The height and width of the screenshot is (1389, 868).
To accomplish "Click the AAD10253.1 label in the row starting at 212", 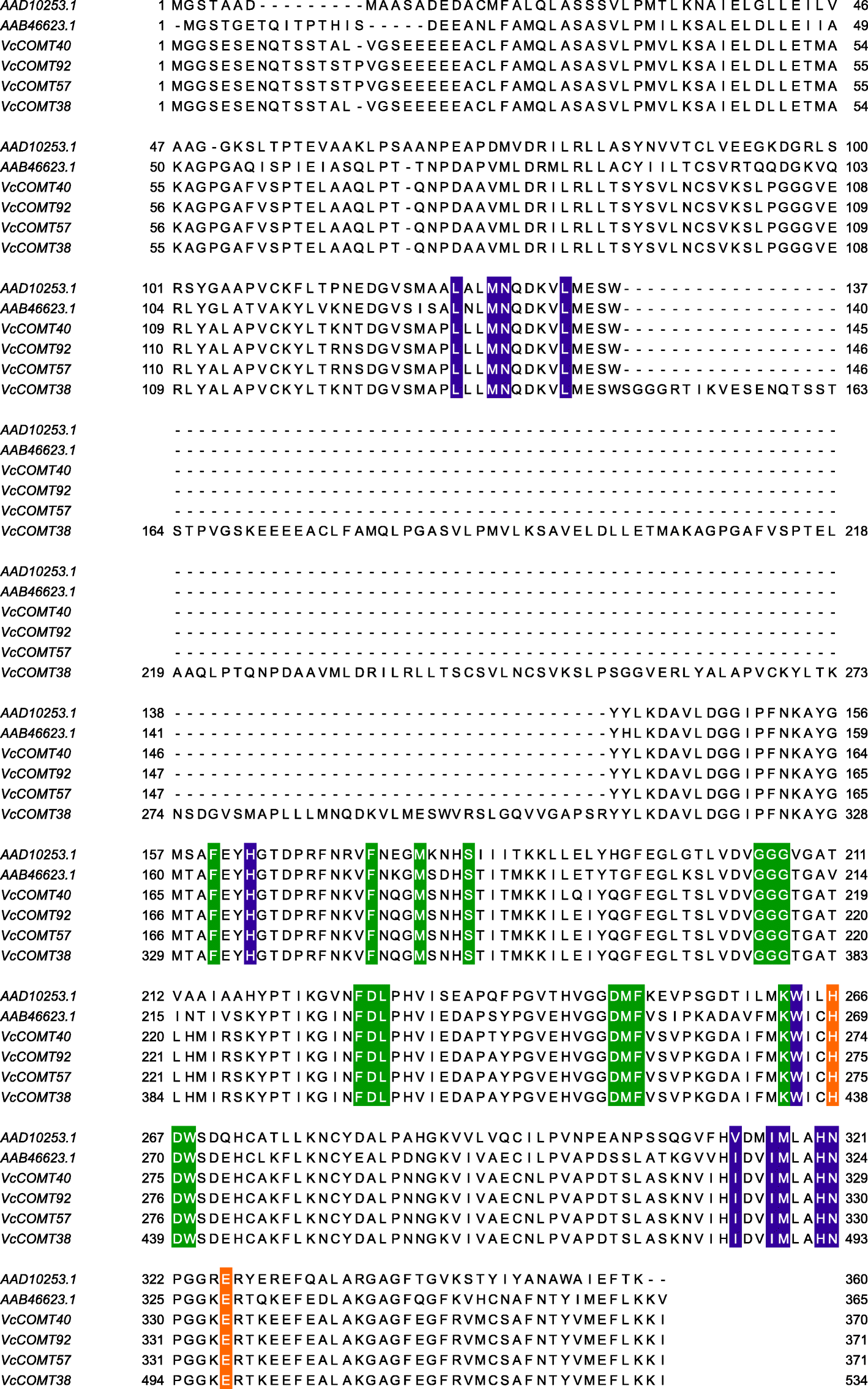I will [x=39, y=996].
